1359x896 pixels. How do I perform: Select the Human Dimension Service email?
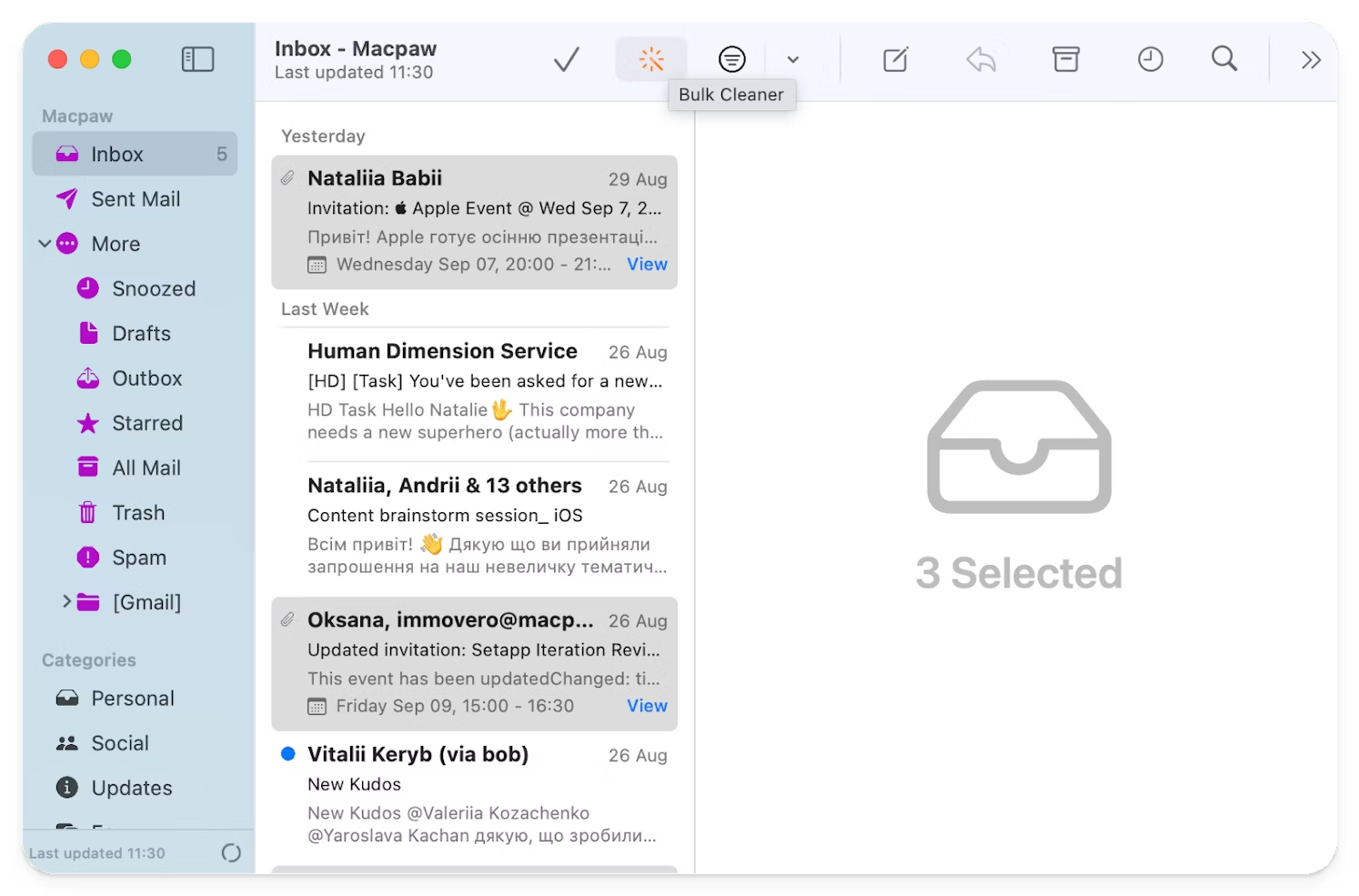click(x=473, y=389)
